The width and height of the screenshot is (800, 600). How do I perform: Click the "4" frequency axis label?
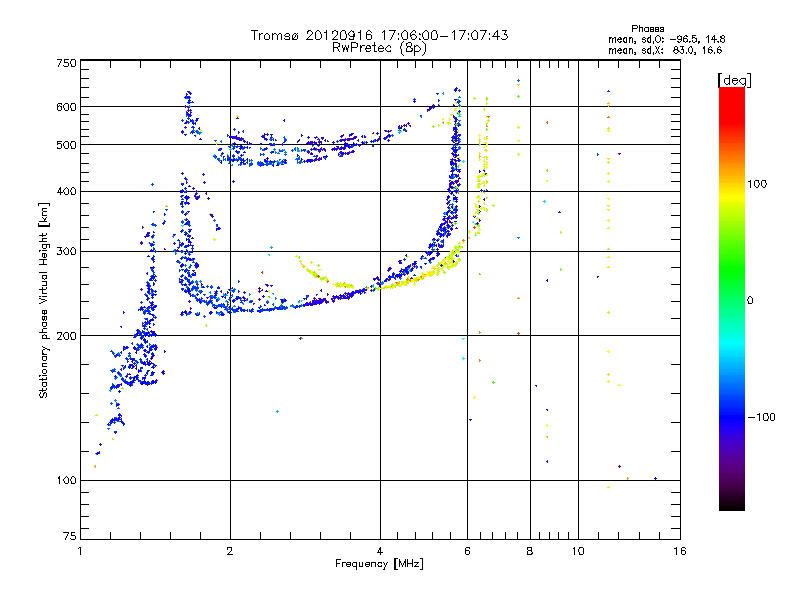coord(380,551)
